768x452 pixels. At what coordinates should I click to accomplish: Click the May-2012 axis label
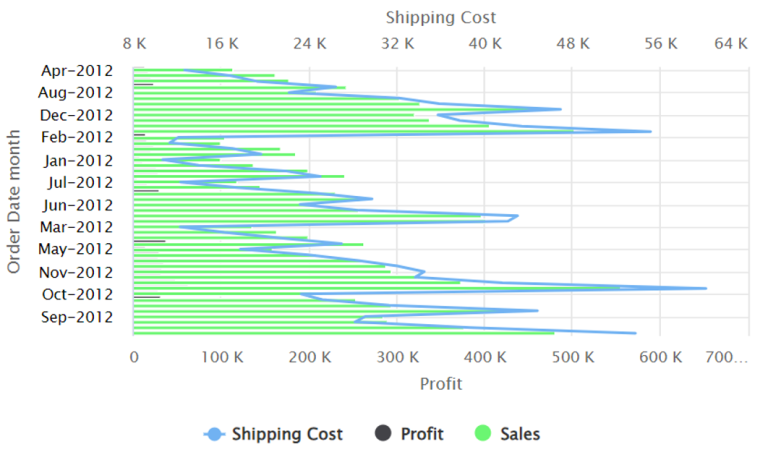point(75,249)
